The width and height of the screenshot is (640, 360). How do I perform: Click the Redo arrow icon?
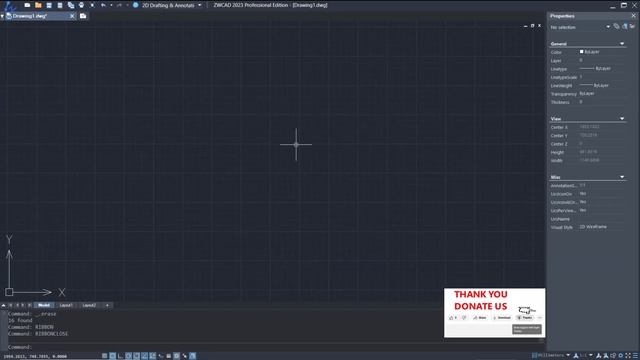click(x=119, y=5)
